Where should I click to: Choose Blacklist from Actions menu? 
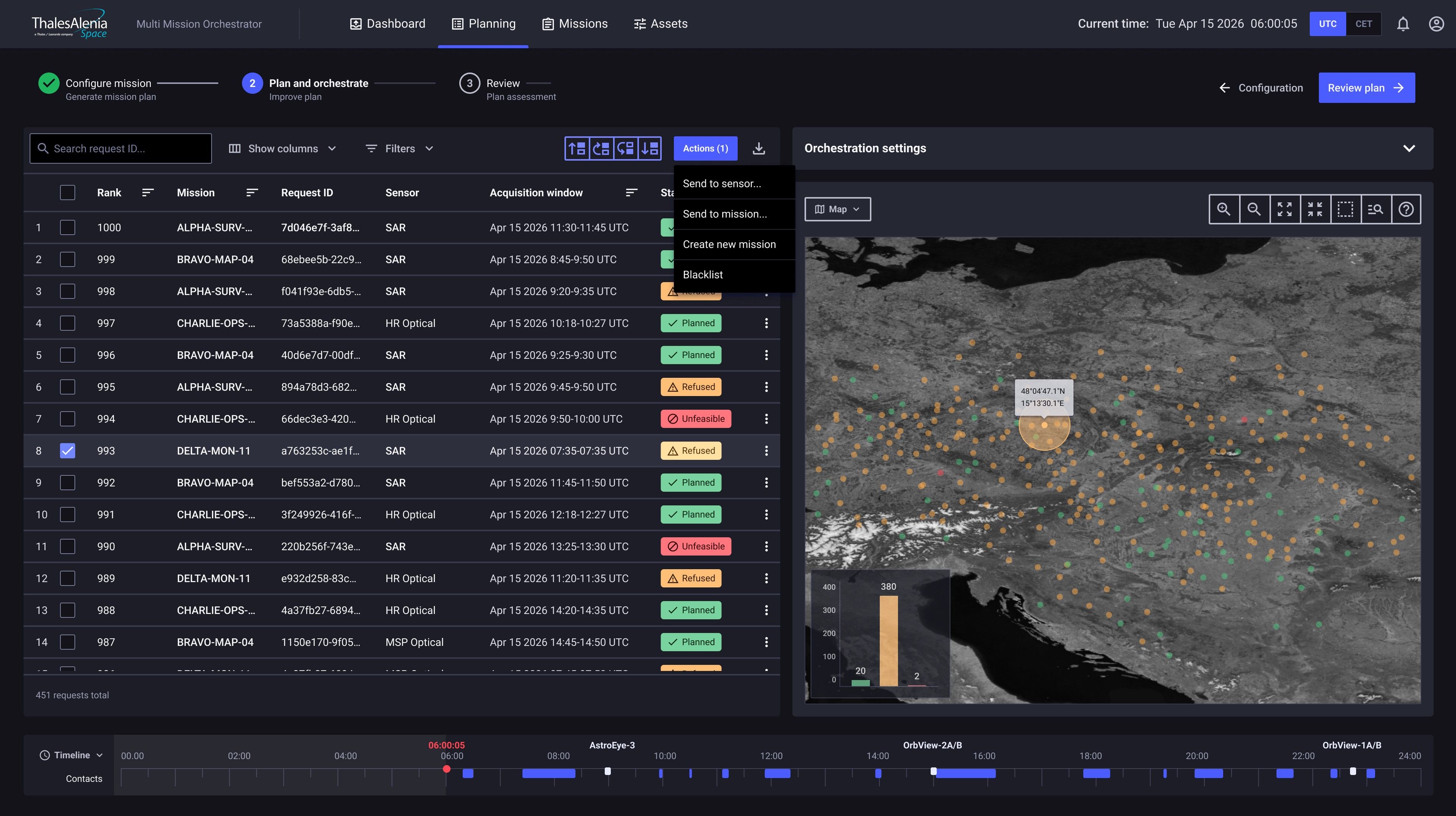pyautogui.click(x=734, y=275)
